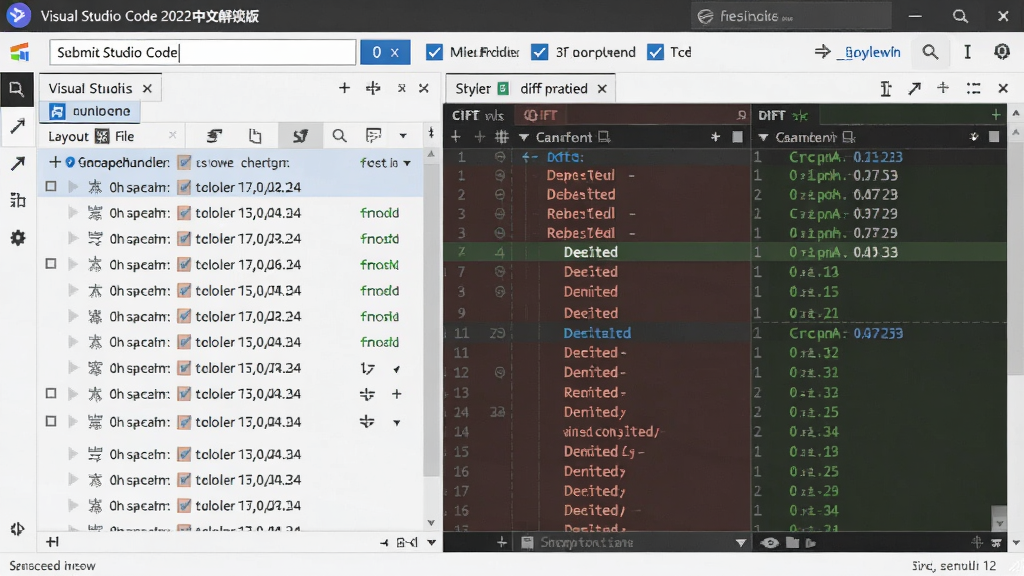The image size is (1024, 576).
Task: Expand the tcloler 17,0,23.24 row
Action: (73, 238)
